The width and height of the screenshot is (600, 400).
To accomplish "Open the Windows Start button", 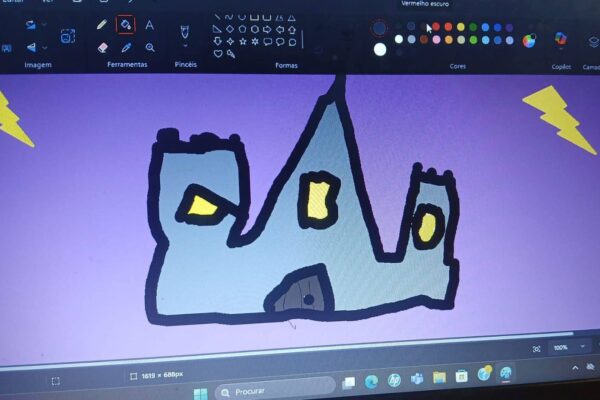I will coord(199,391).
